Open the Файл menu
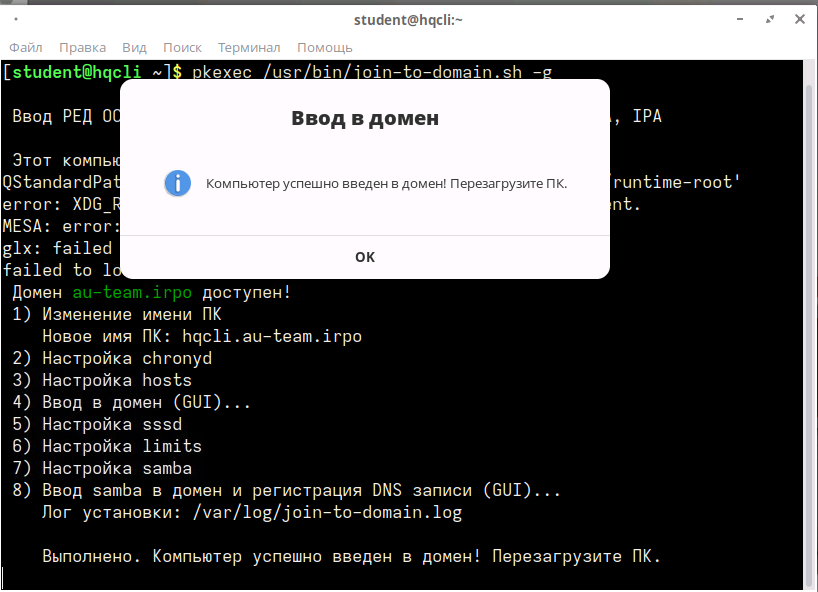This screenshot has width=818, height=592. [26, 47]
